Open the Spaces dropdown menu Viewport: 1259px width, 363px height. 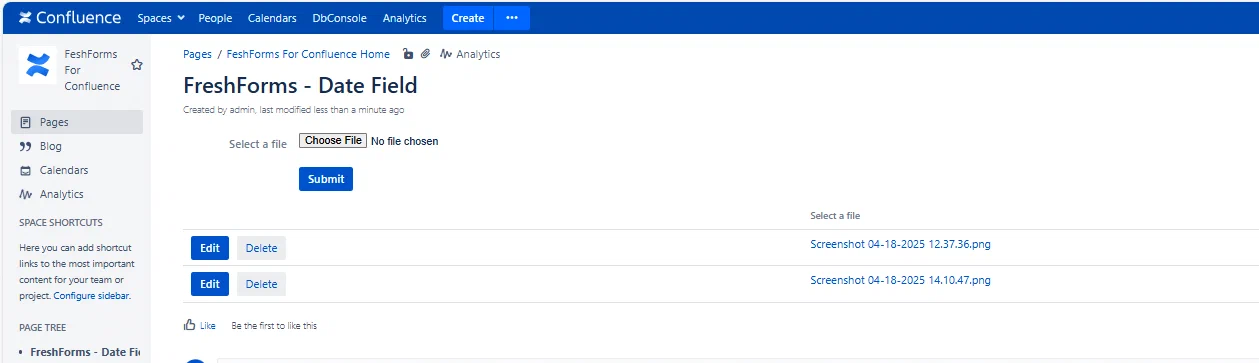tap(161, 18)
